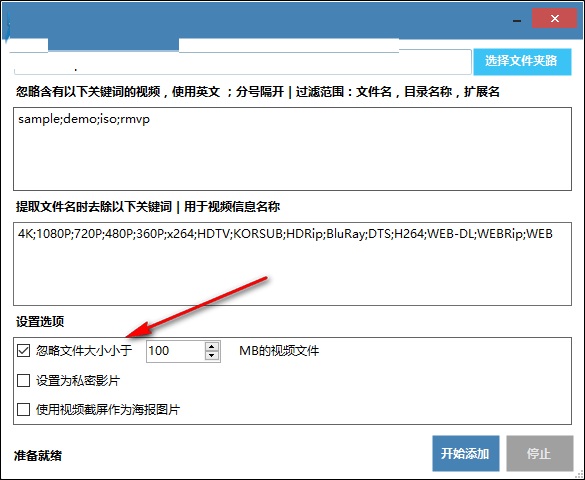Screen dimensions: 585x480
Task: Minimize the dialog window
Action: pyautogui.click(x=517, y=20)
